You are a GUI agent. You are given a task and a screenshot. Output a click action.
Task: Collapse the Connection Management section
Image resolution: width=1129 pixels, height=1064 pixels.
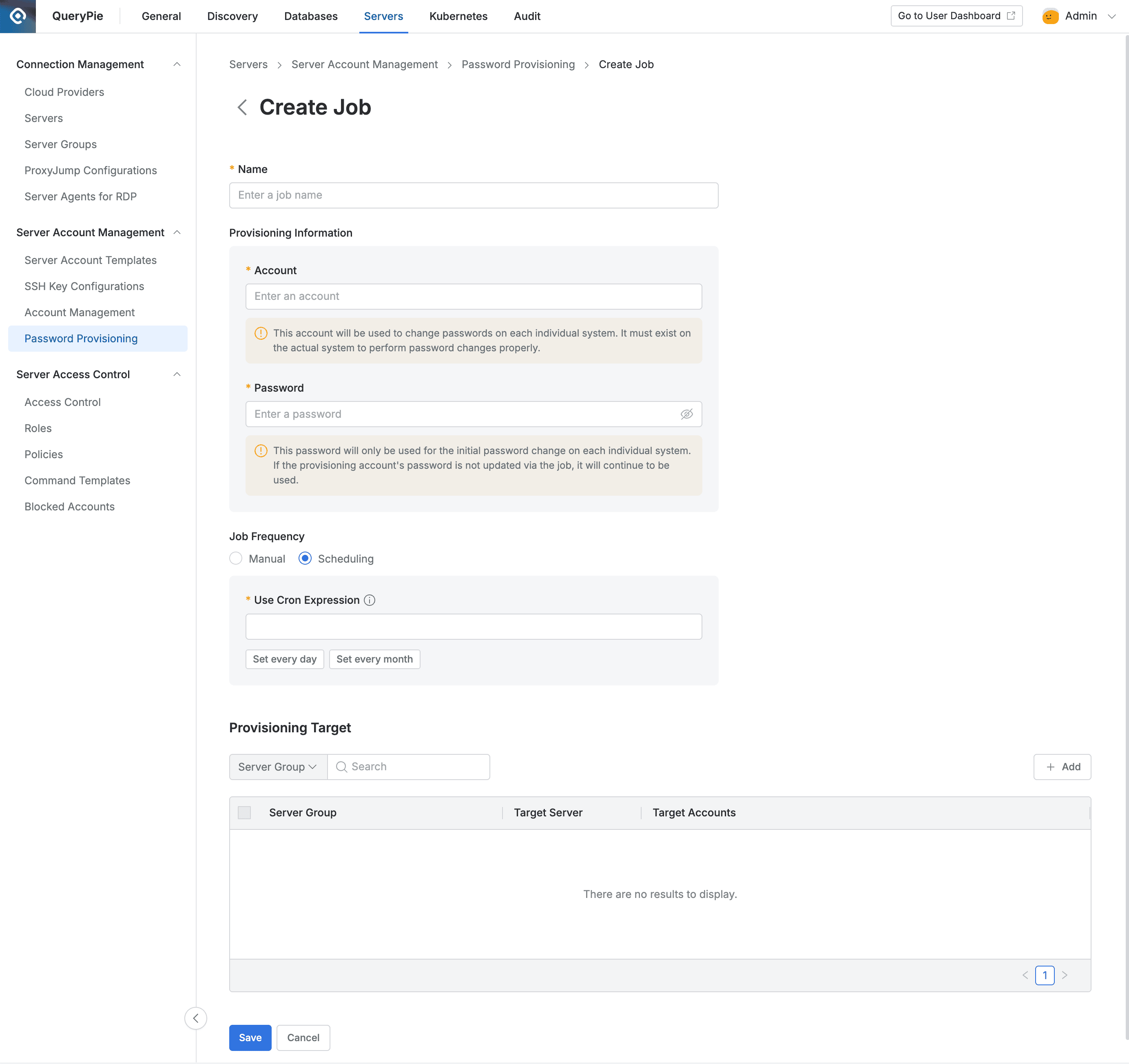[x=177, y=64]
